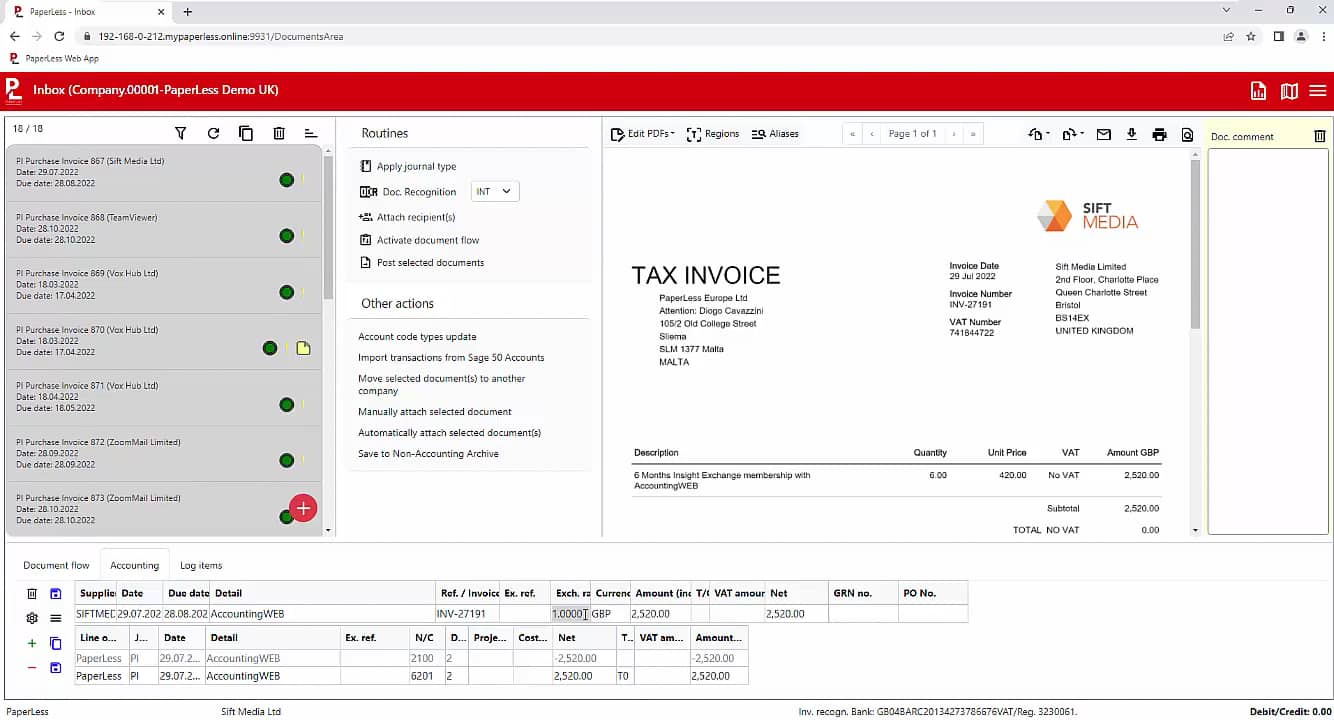Click the Exch. rate field 1.0000
This screenshot has width=1334, height=720.
coord(570,614)
